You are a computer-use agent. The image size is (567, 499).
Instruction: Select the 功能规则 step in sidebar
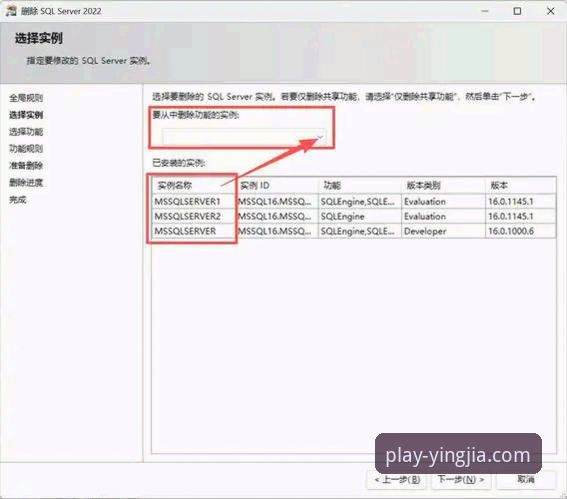point(26,149)
